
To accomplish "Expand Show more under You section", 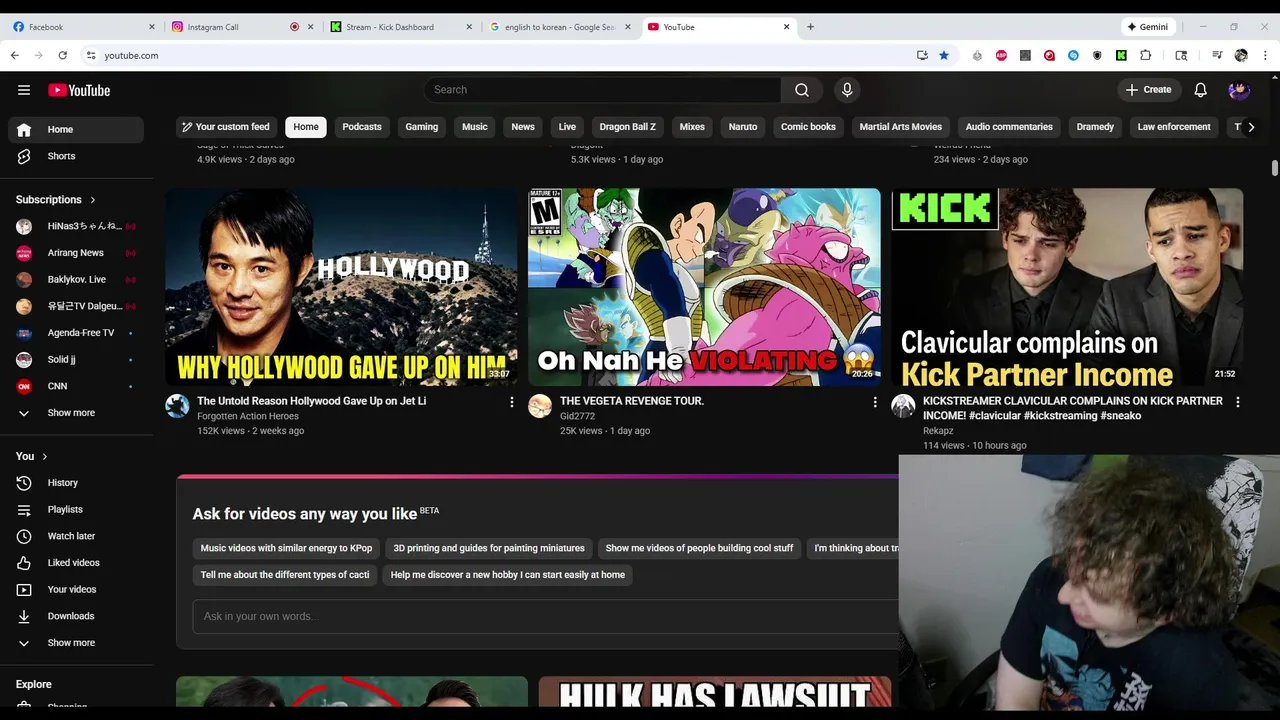I will (76, 643).
